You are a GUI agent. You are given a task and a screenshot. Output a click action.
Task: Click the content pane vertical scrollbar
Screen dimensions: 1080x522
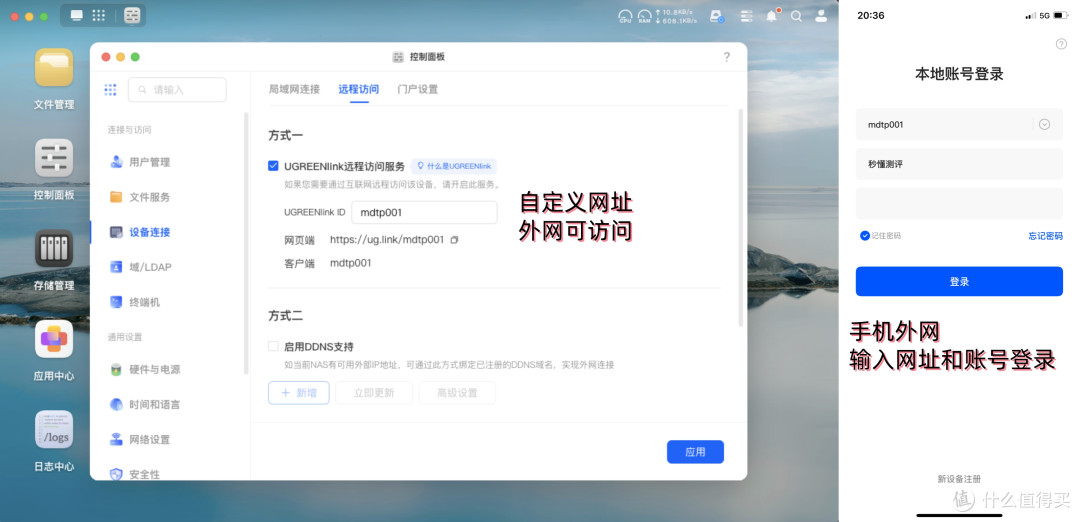click(x=740, y=217)
